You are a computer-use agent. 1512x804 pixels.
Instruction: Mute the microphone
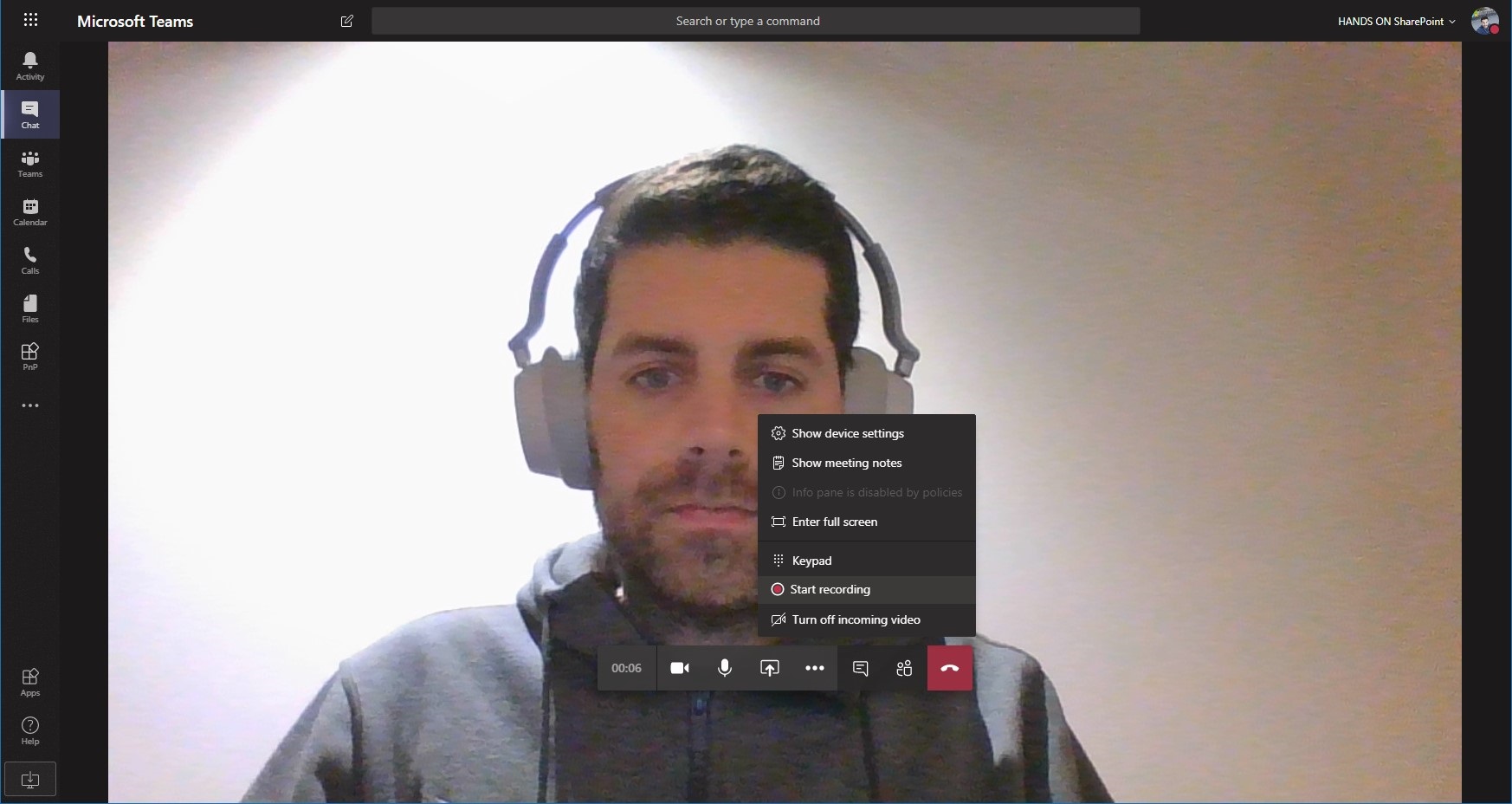point(725,668)
